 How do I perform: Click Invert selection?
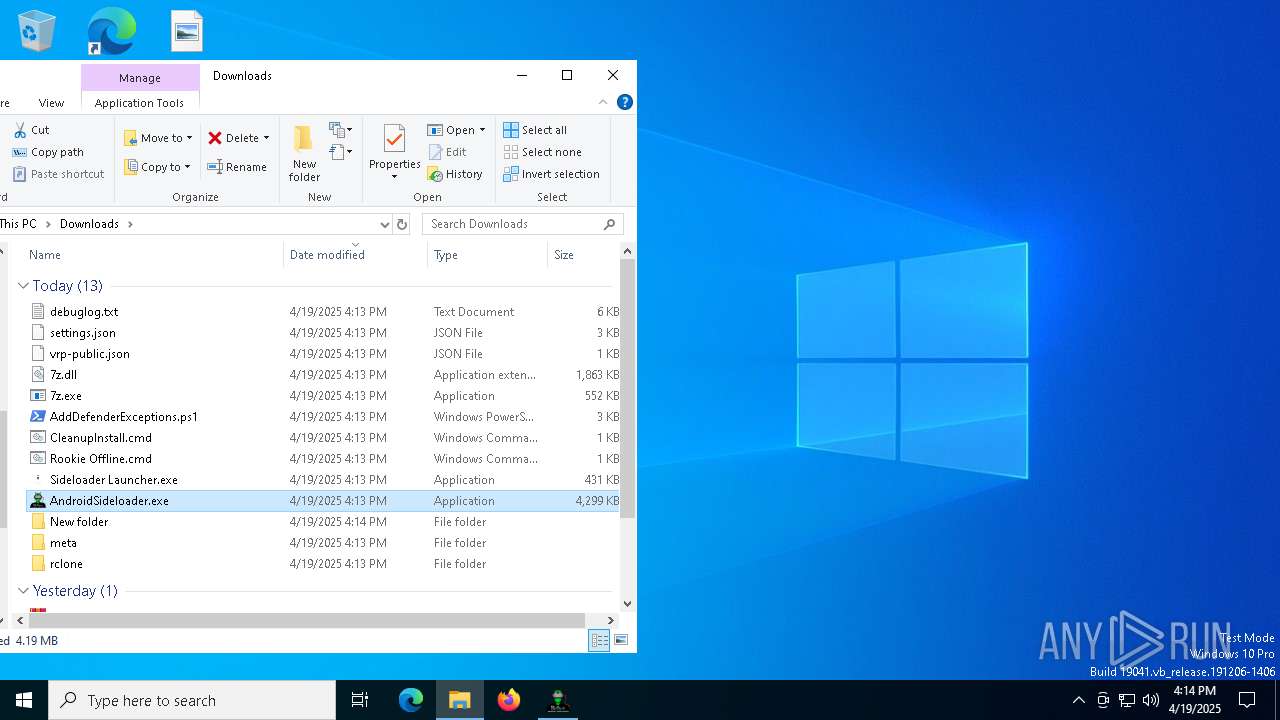(551, 174)
